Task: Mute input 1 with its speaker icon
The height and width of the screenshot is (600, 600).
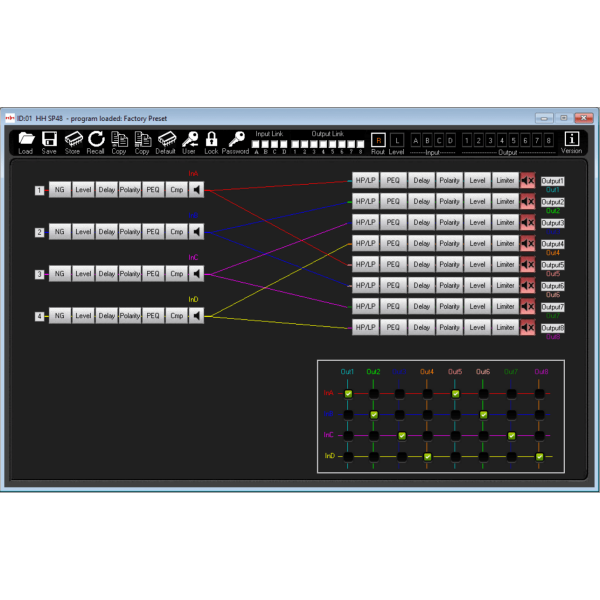Action: (198, 190)
